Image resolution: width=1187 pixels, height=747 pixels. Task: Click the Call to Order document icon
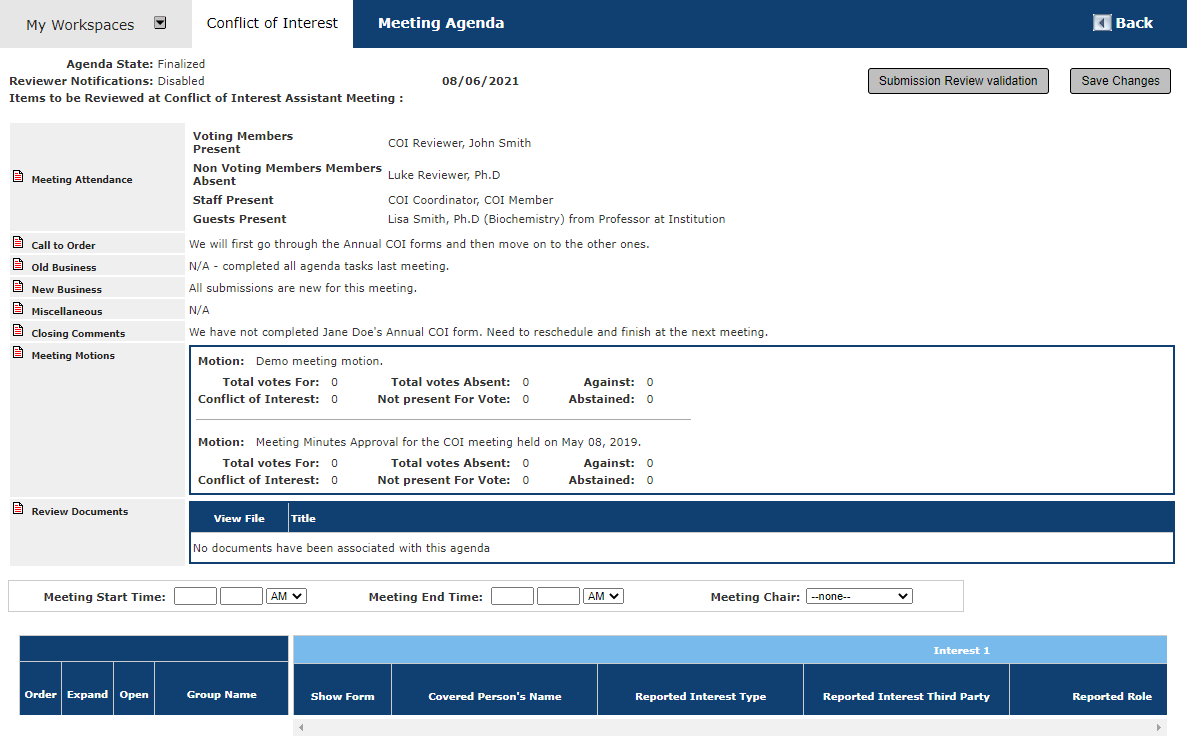(18, 242)
